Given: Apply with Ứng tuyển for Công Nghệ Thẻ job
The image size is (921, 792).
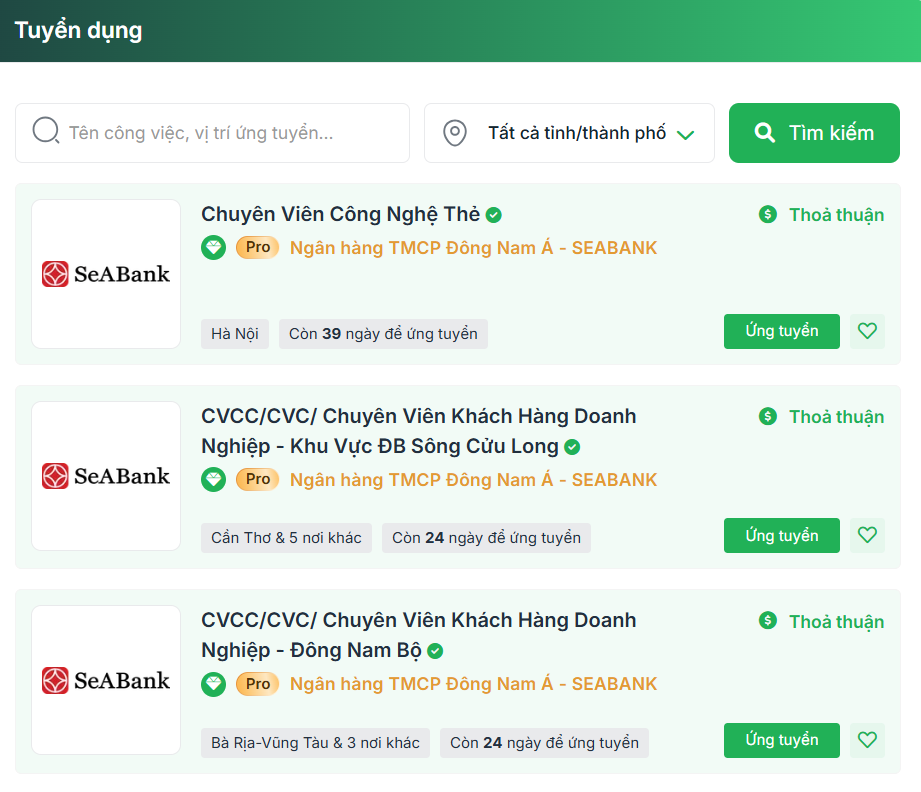Looking at the screenshot, I should click(x=782, y=331).
